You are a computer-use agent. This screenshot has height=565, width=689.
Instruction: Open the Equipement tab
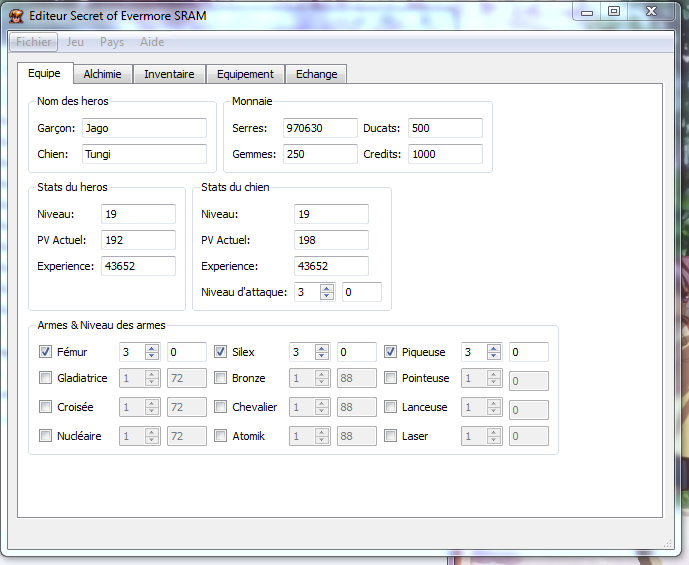pos(245,74)
